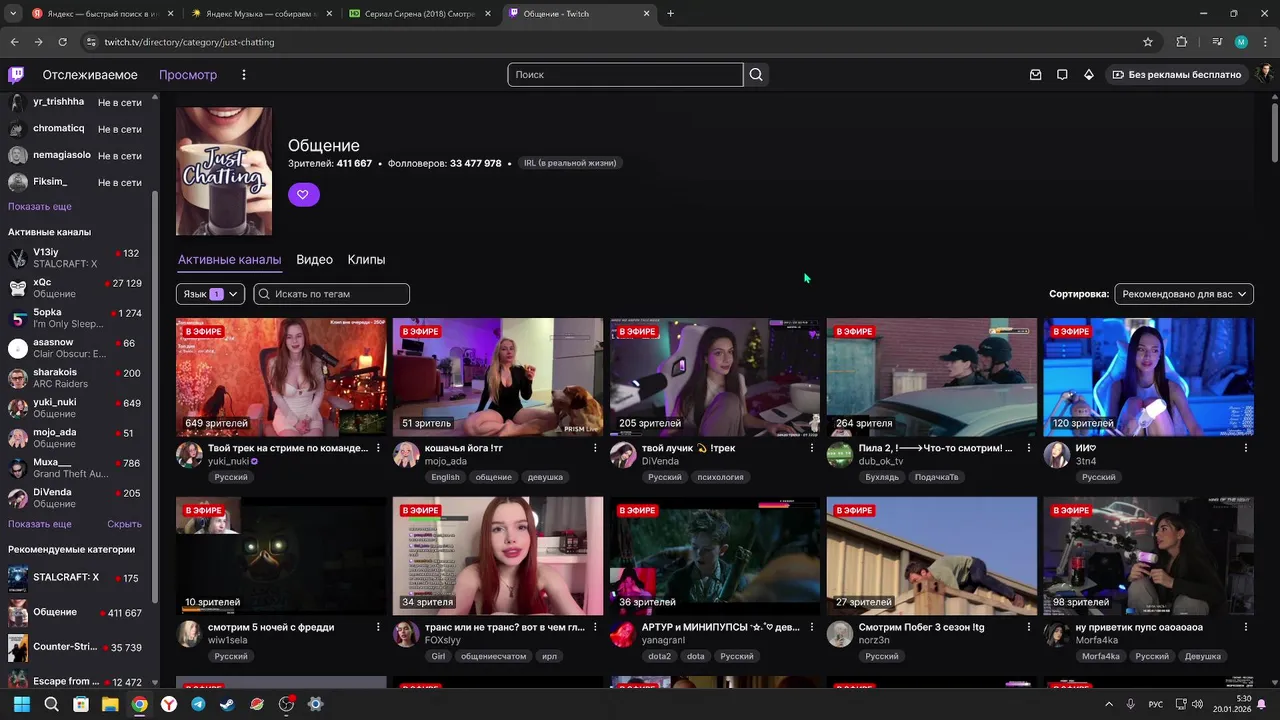Viewport: 1280px width, 720px height.
Task: Open File Explorer from the taskbar
Action: tap(110, 704)
